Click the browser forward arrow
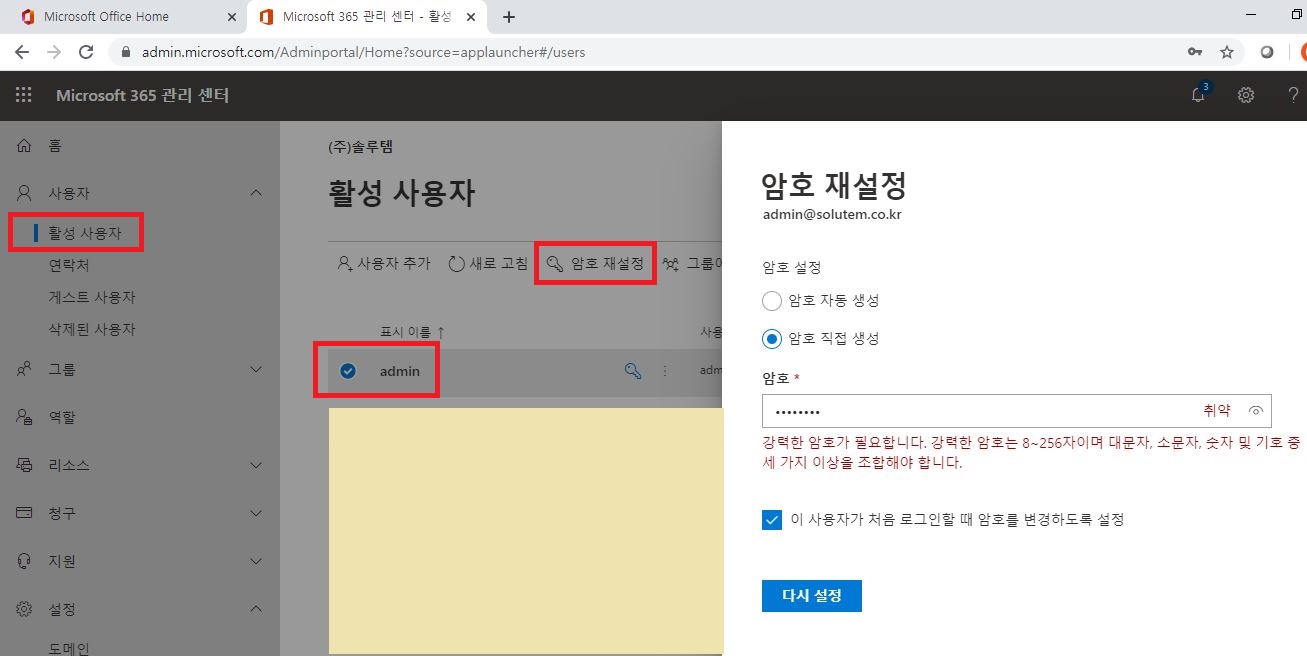This screenshot has width=1307, height=656. pos(54,52)
